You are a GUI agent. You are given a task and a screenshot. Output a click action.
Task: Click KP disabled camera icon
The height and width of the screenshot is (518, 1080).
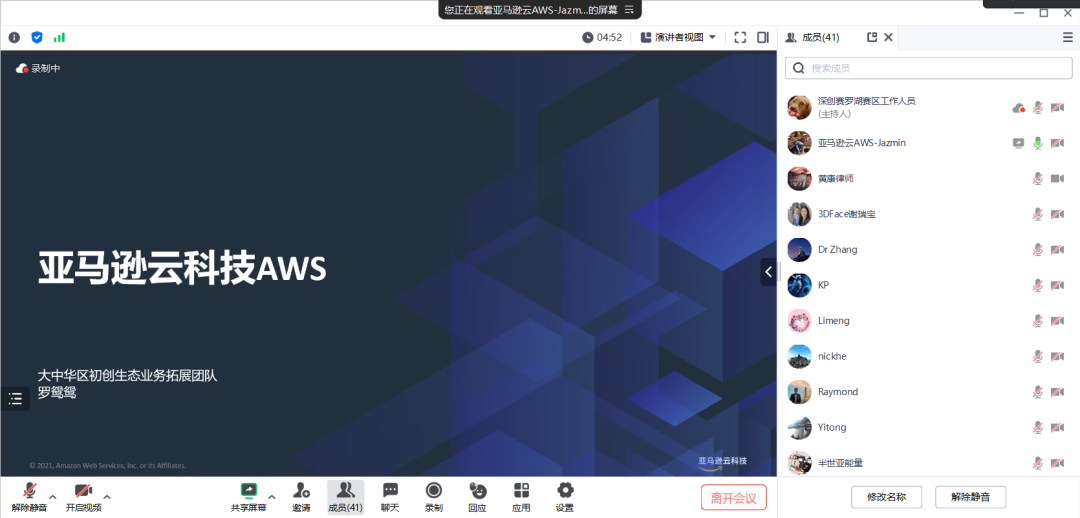(1057, 285)
